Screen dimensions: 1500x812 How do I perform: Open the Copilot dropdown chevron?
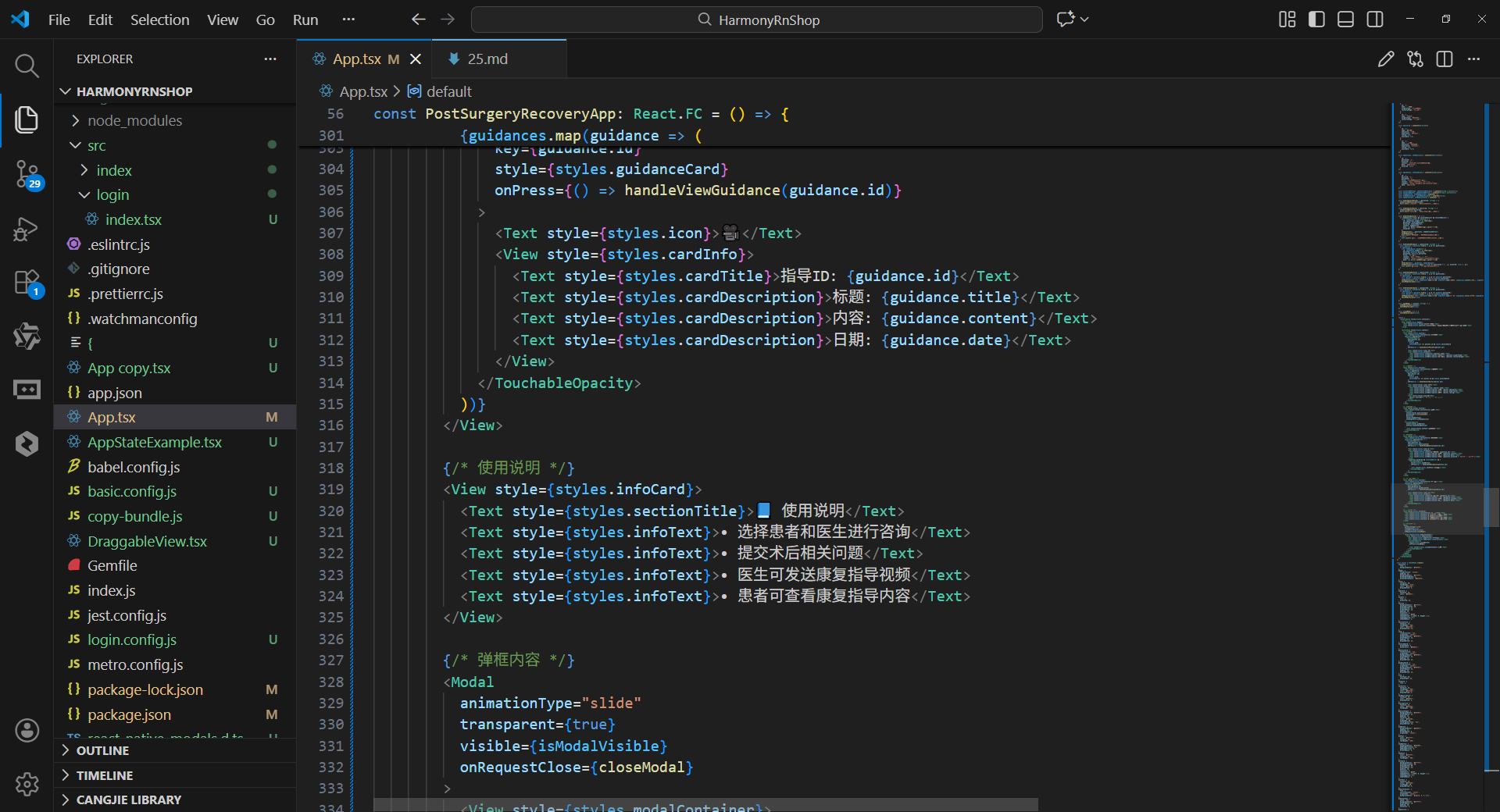1084,20
